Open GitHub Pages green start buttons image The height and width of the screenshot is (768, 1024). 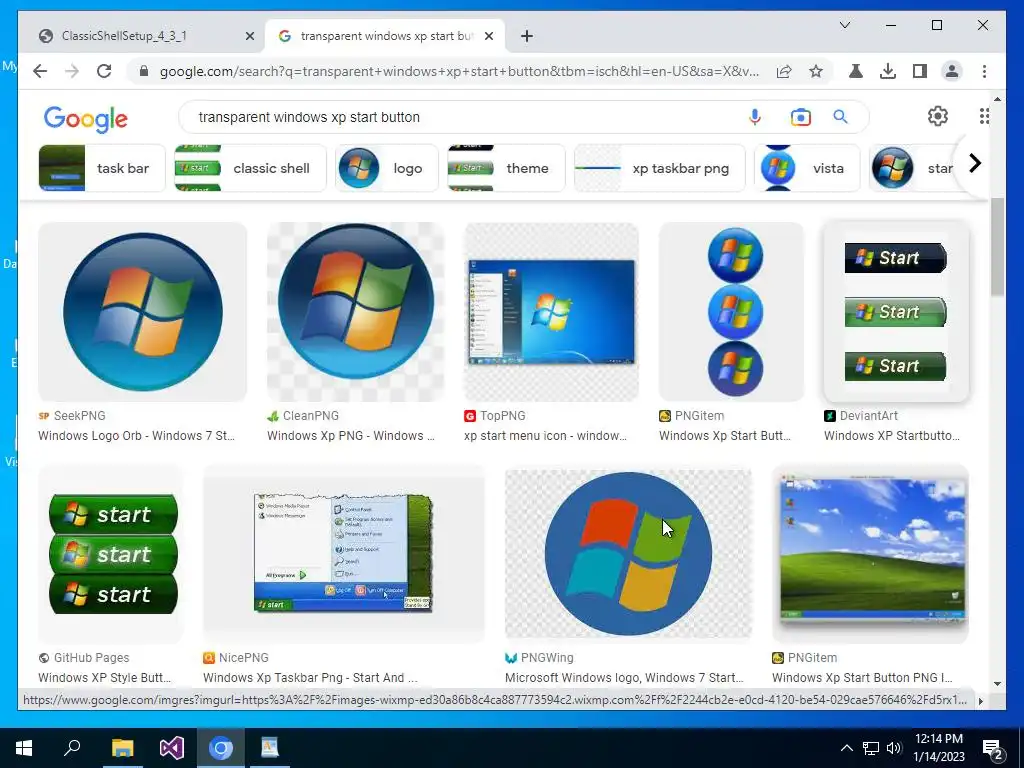[x=111, y=554]
